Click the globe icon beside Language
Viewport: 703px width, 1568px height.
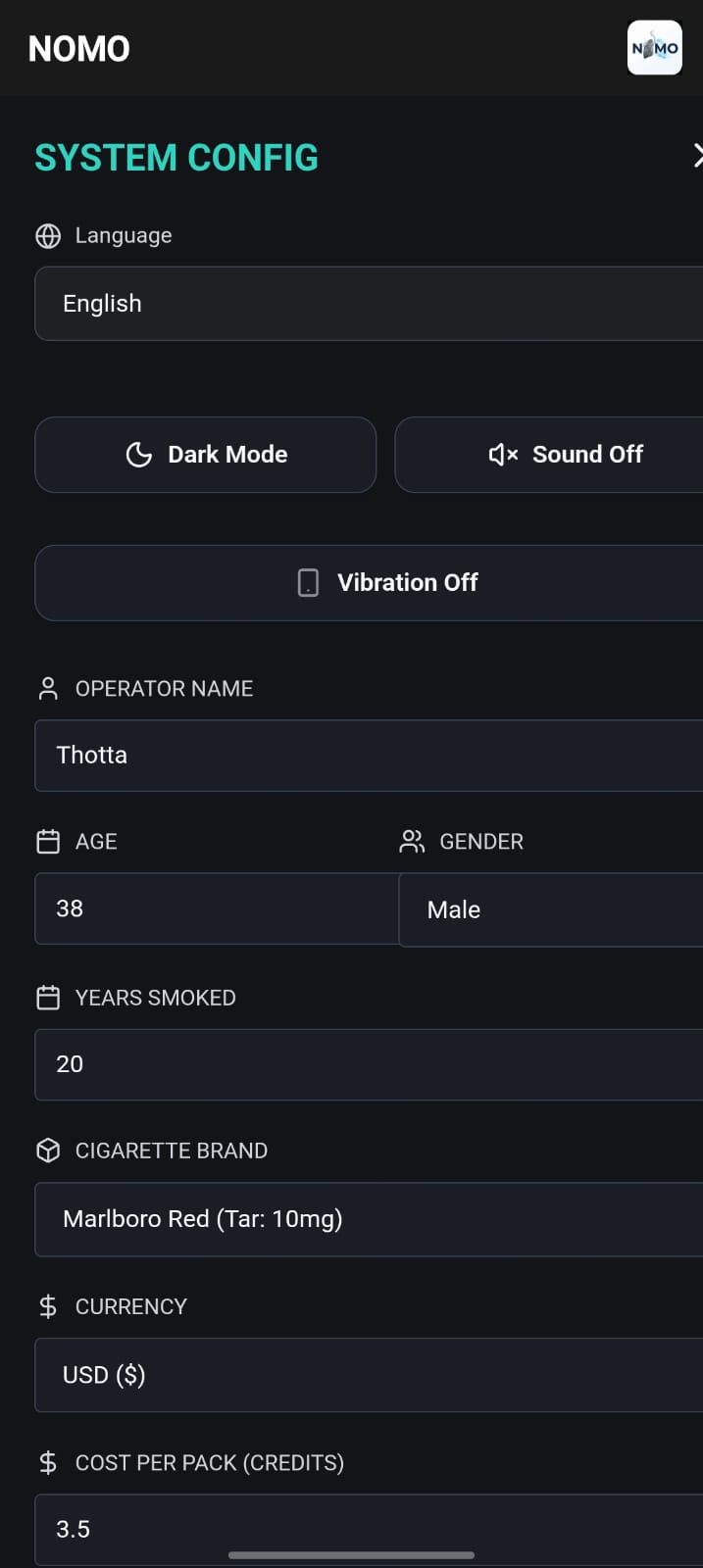pyautogui.click(x=48, y=236)
